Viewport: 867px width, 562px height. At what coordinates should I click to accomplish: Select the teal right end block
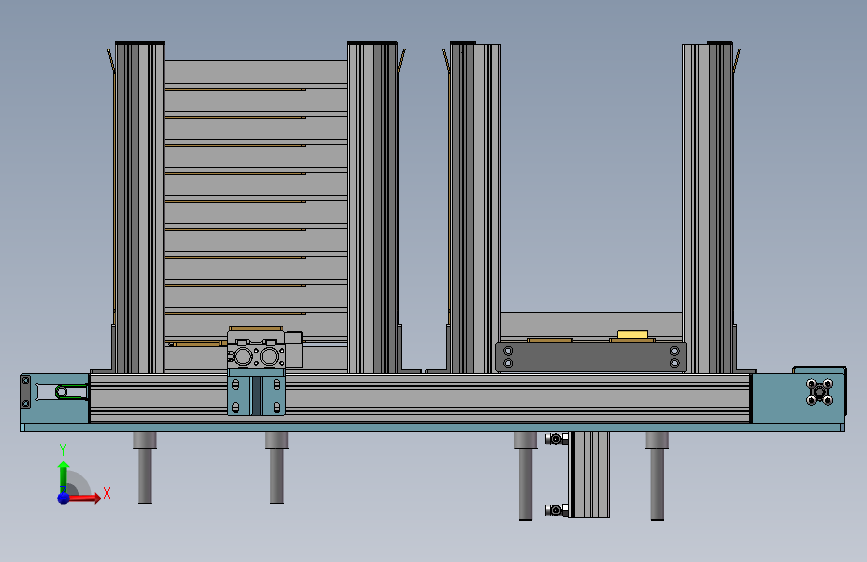pos(799,398)
